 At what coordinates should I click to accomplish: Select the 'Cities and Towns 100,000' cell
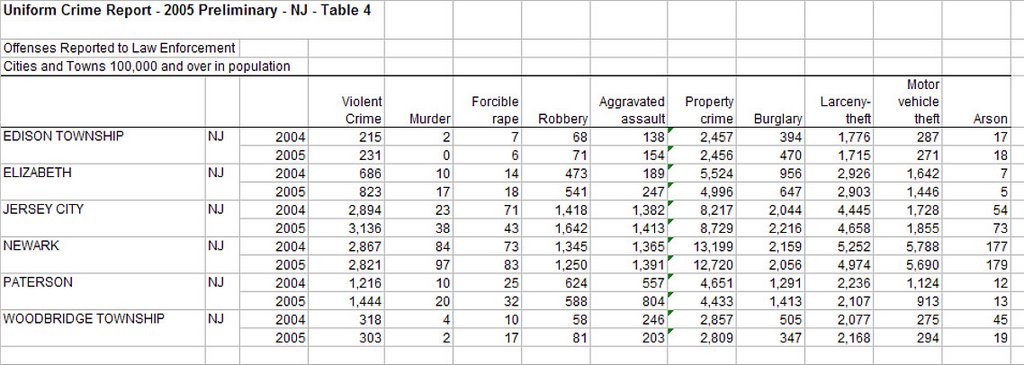pyautogui.click(x=147, y=67)
